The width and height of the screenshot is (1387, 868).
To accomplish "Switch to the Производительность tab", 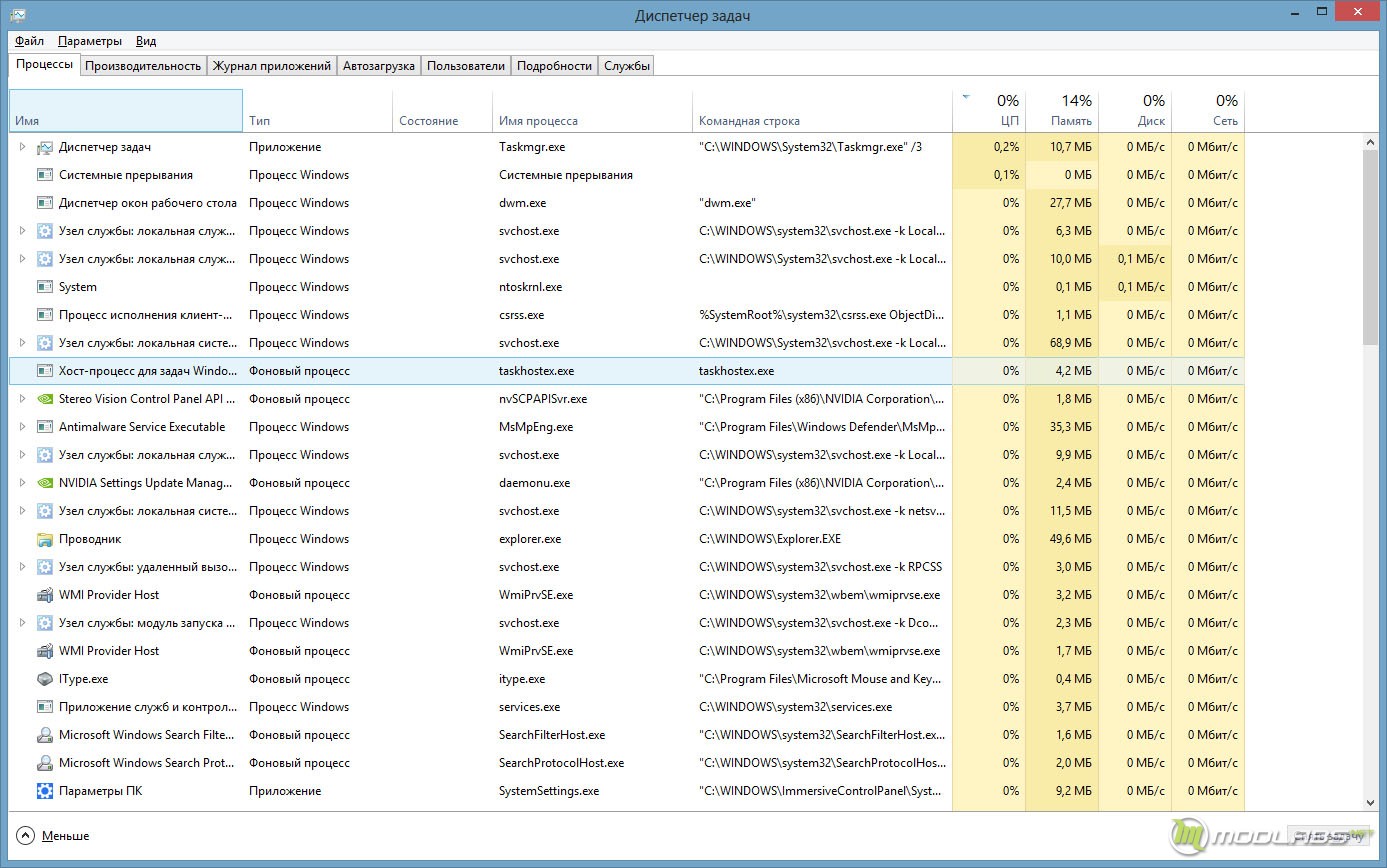I will (x=143, y=66).
